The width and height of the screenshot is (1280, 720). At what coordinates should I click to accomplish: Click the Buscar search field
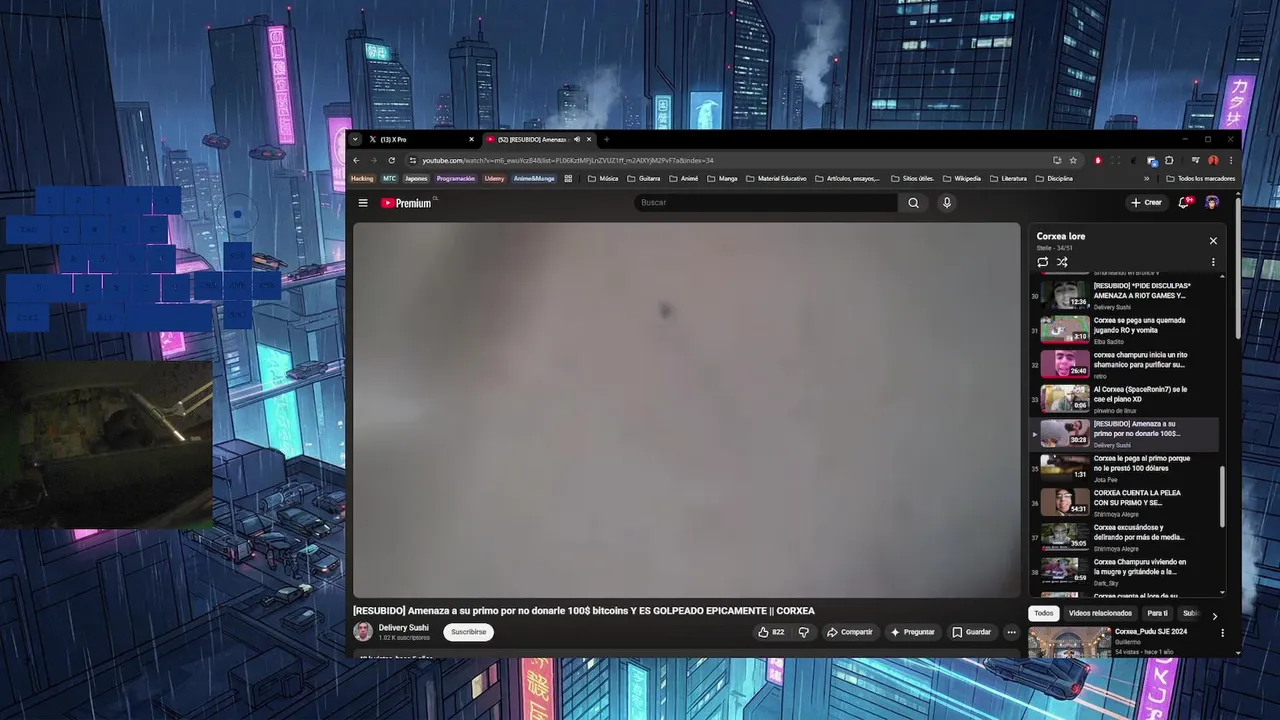pos(766,203)
